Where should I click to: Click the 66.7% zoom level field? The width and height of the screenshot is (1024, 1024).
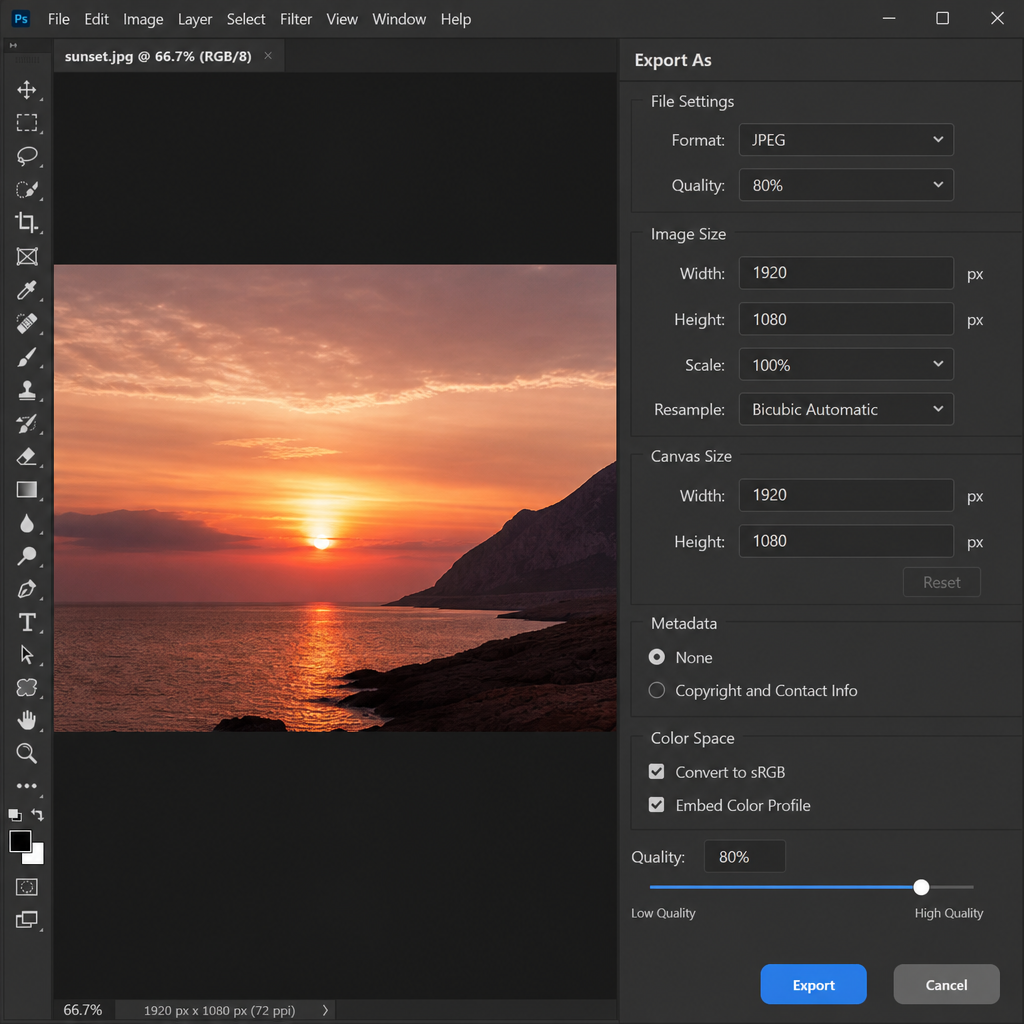[x=83, y=1010]
